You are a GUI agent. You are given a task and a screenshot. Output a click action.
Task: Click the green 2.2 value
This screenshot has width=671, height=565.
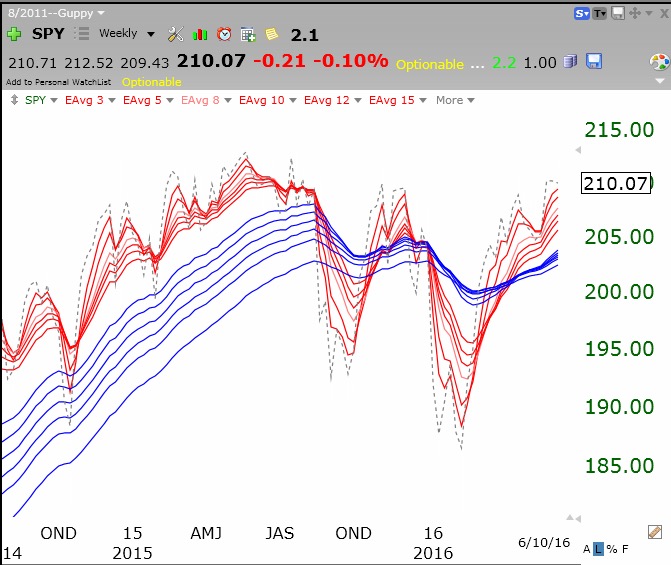[504, 63]
